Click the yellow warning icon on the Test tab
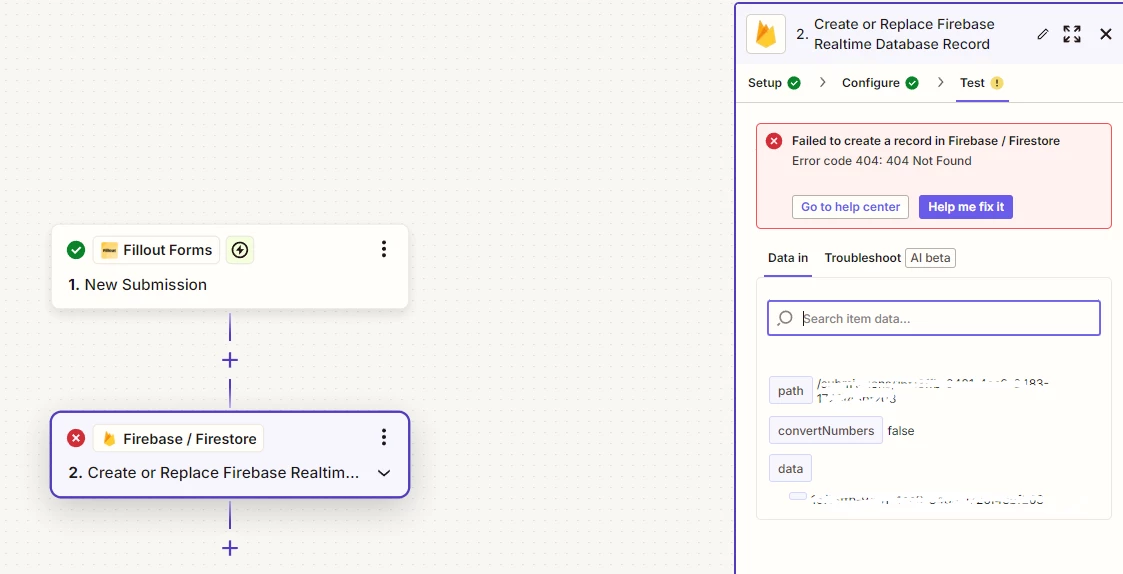 (x=997, y=83)
